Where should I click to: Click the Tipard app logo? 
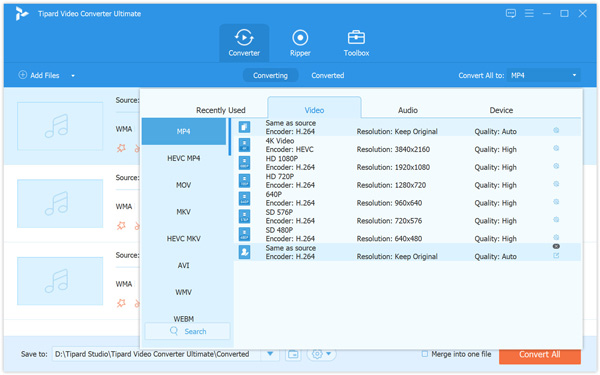click(x=22, y=13)
